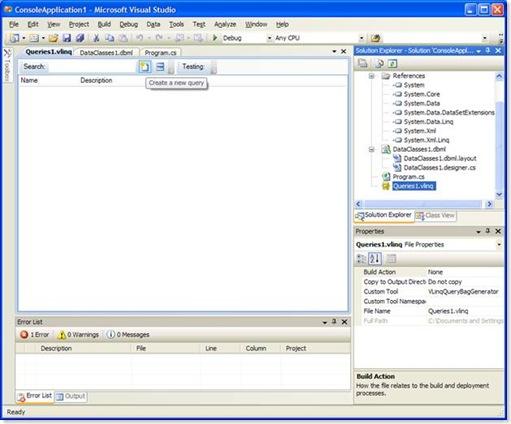Click the Navigate Backward toolbar icon
Viewport: 511px width, 424px height.
pos(179,38)
